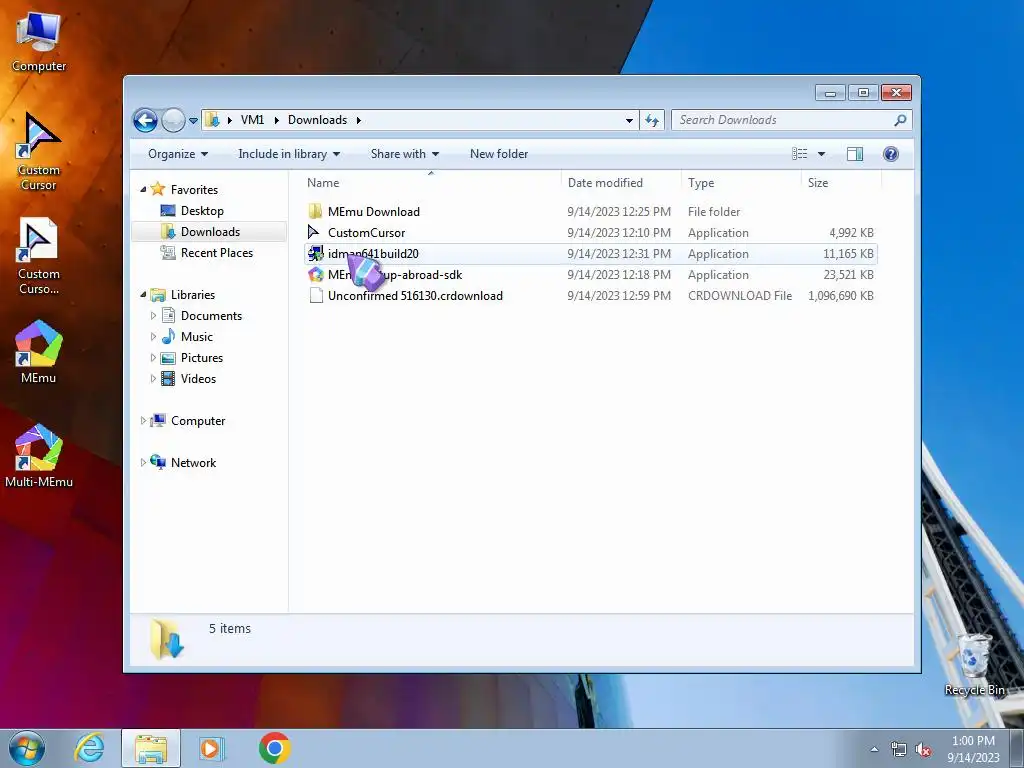
Task: Click the CRDOWNLOAD File type cell
Action: click(x=739, y=296)
